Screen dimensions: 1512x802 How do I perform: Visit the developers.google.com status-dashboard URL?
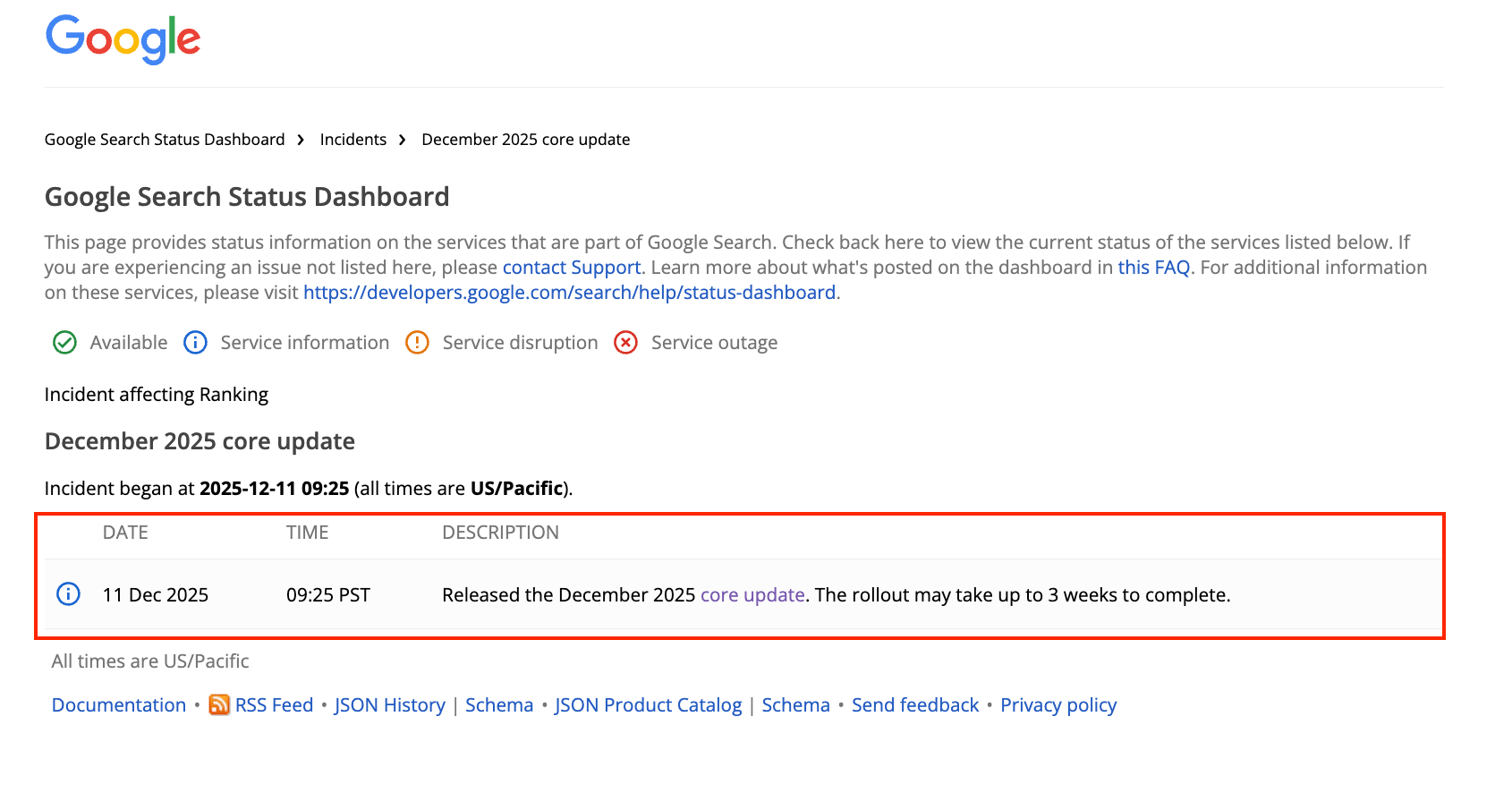tap(570, 293)
